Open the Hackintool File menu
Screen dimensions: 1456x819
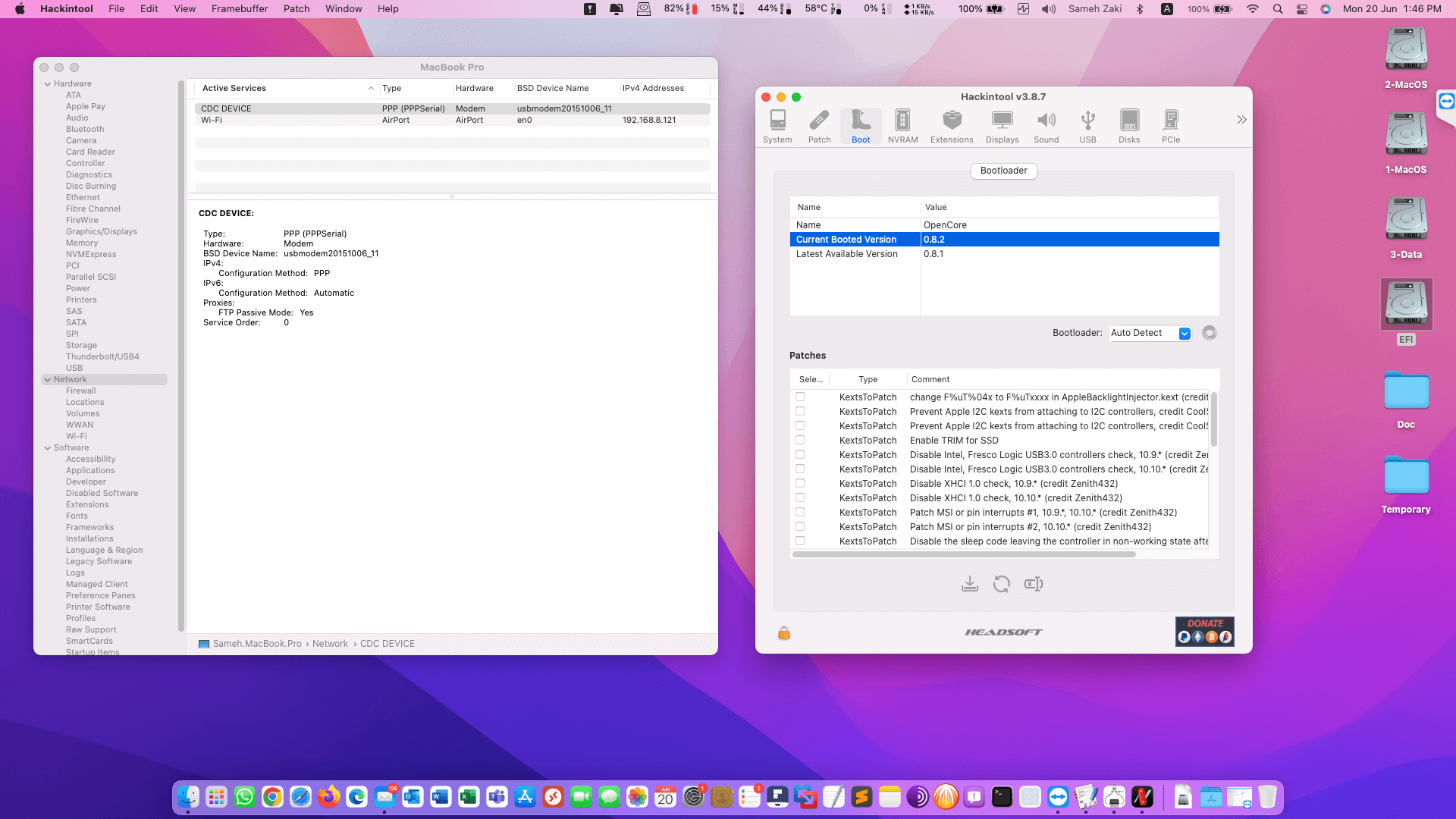pos(117,9)
